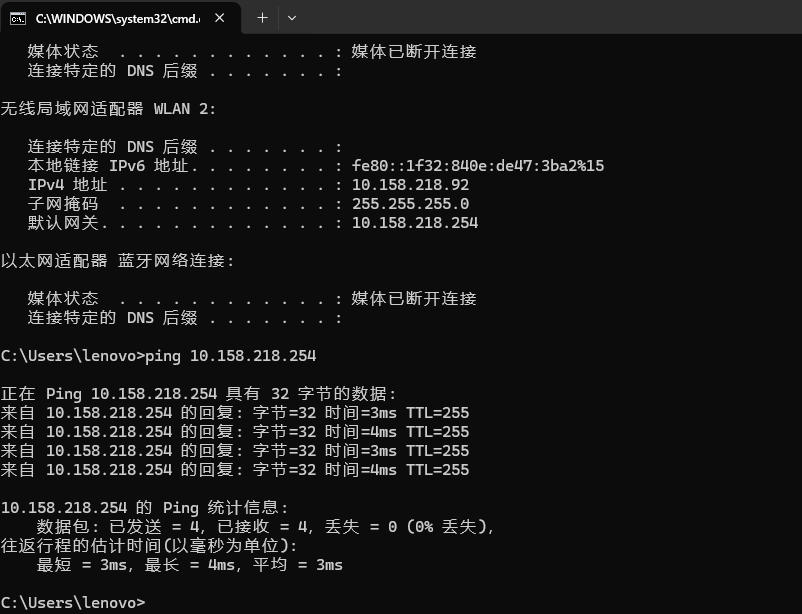Click the first ping reply line
This screenshot has height=614, width=802.
click(x=234, y=413)
